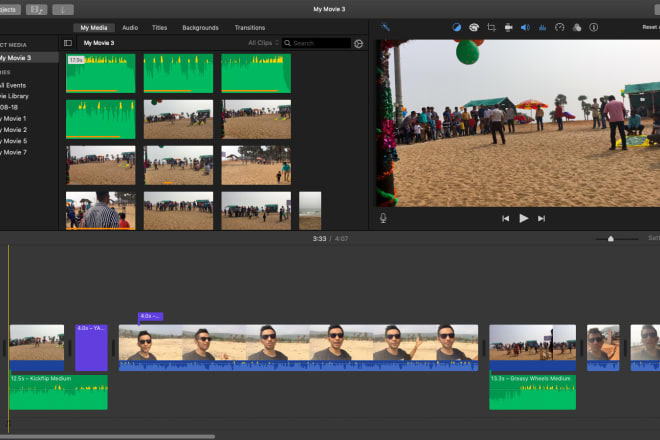Play the movie in viewer
Screen dimensions: 660x440
(x=524, y=218)
